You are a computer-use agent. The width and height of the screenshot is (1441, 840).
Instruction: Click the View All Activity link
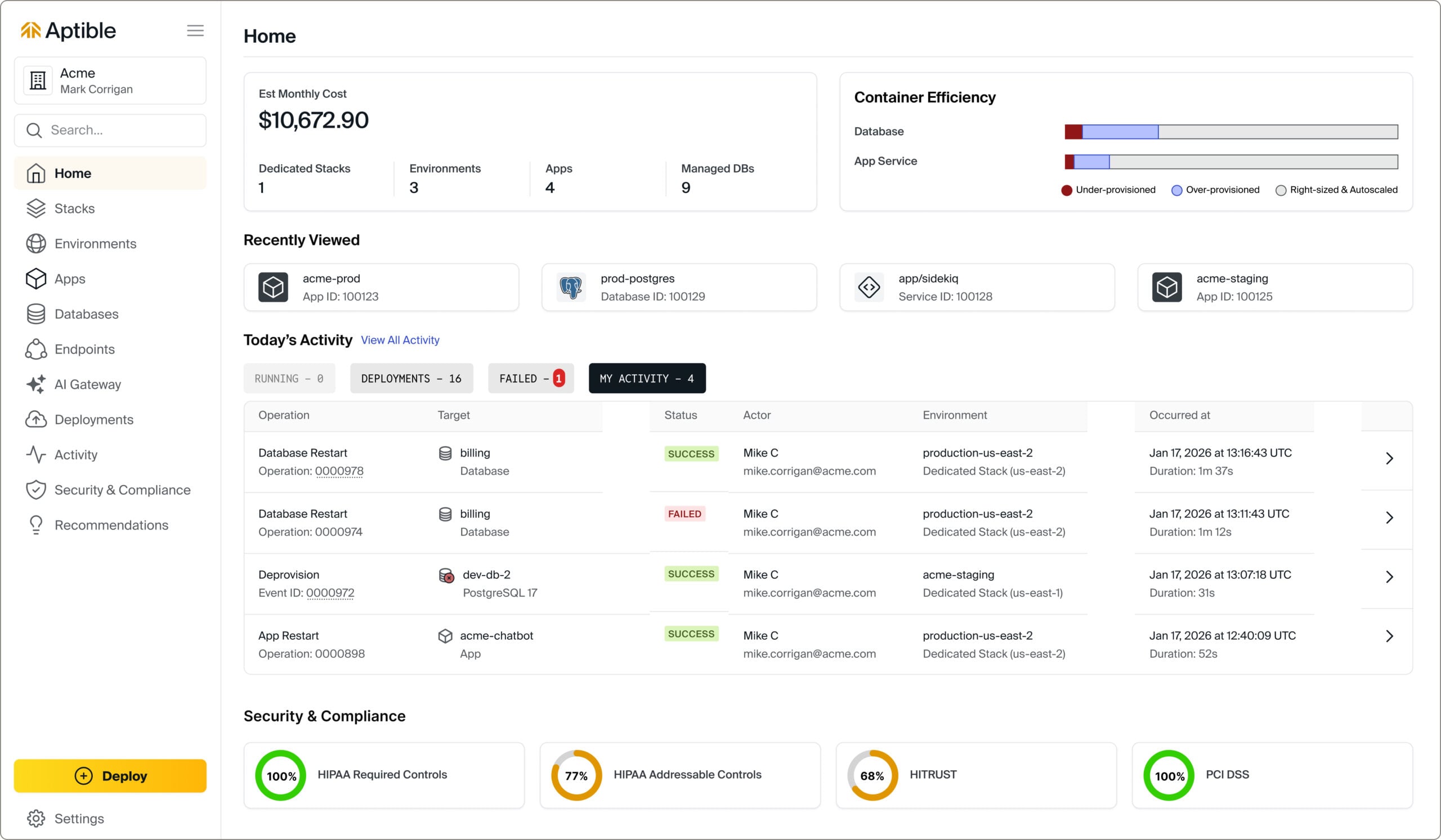400,340
